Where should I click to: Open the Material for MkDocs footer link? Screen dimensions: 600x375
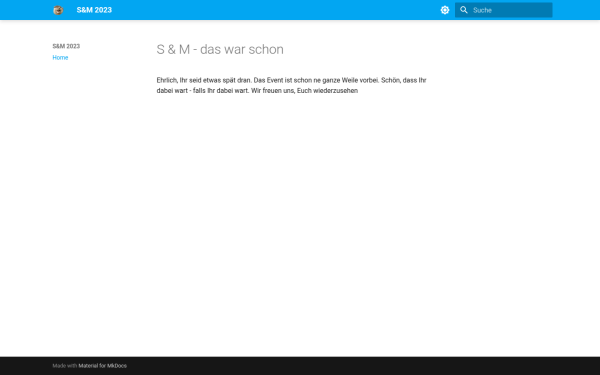[x=103, y=366]
